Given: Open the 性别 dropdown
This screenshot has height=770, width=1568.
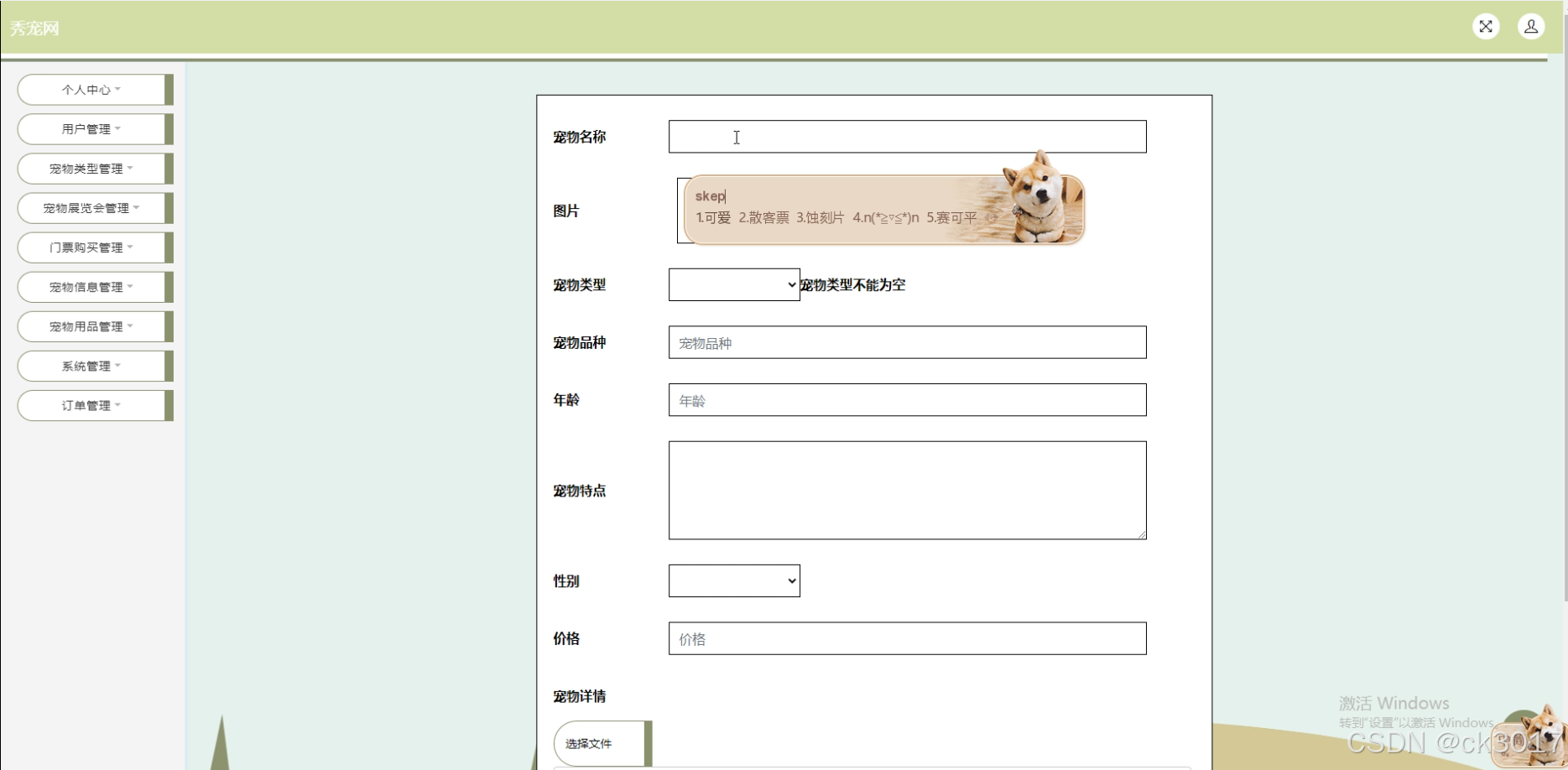Looking at the screenshot, I should (x=734, y=580).
